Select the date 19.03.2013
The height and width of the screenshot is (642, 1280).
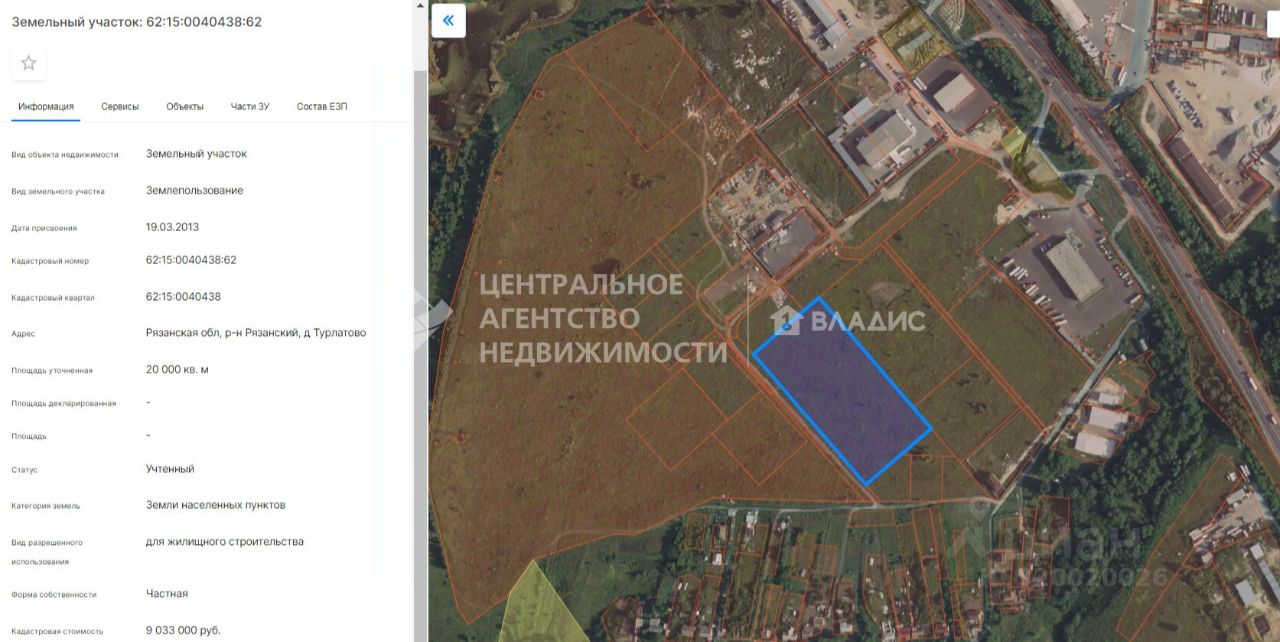pyautogui.click(x=172, y=227)
